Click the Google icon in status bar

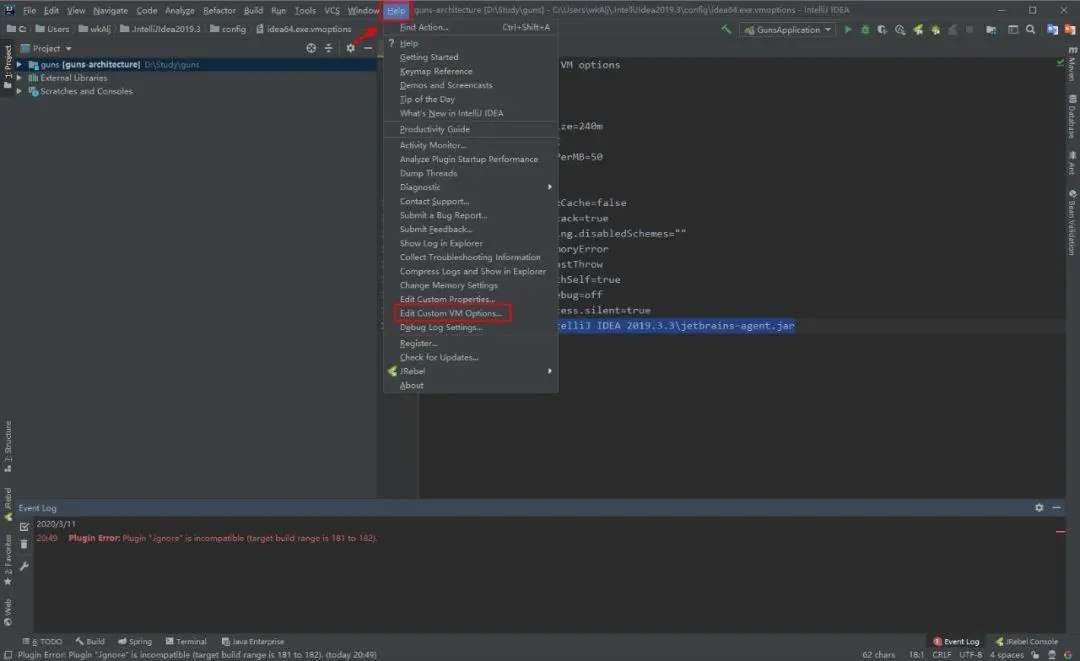pos(1068,655)
